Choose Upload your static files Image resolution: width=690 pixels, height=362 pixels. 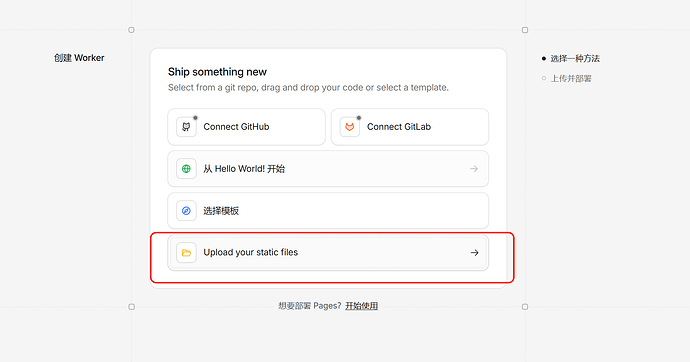328,252
